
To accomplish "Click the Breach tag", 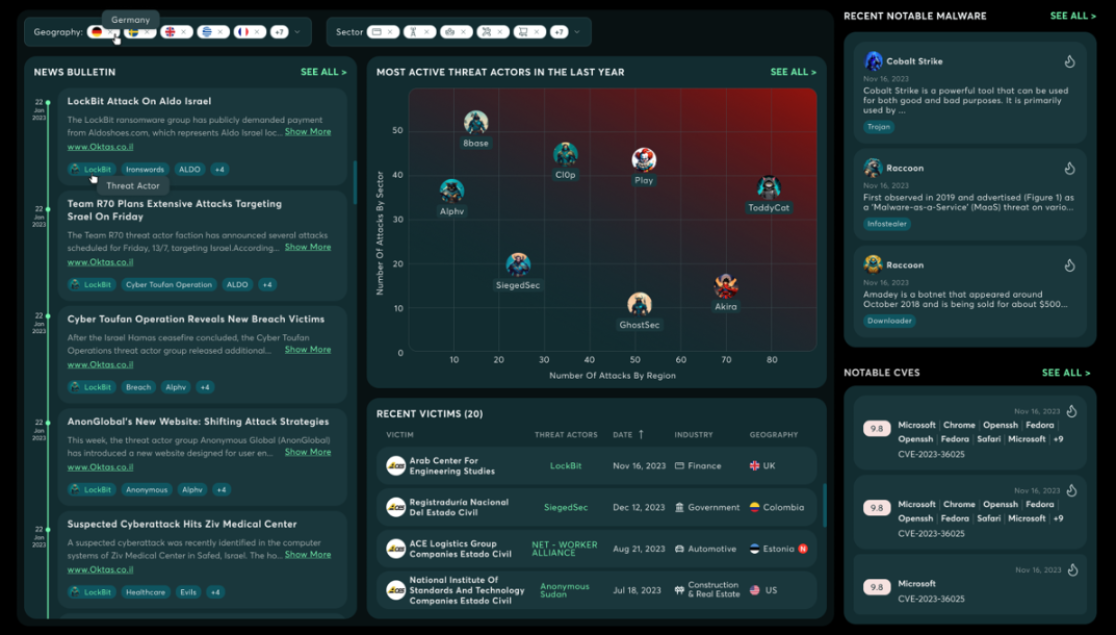I will 138,387.
